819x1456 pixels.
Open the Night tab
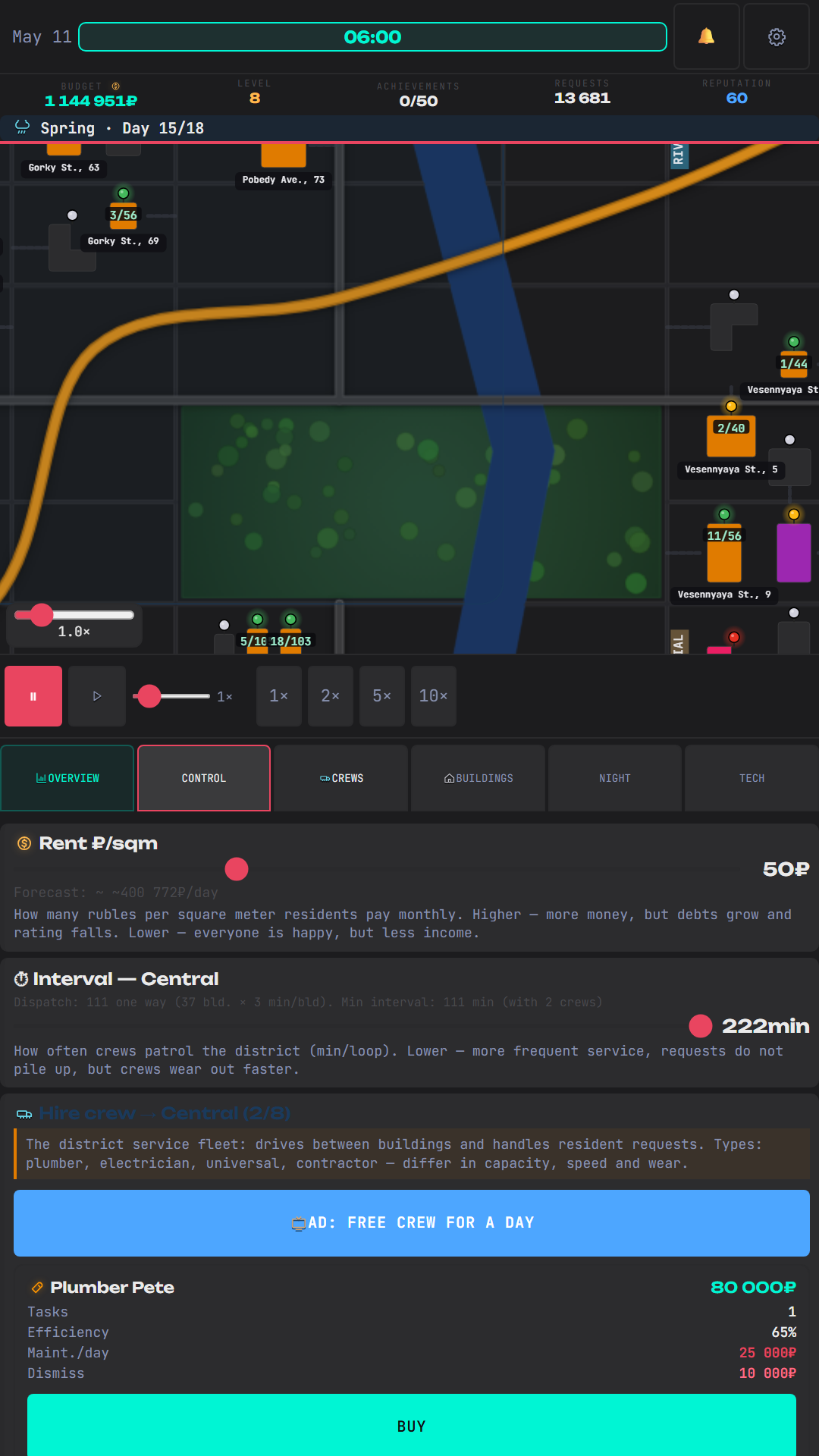615,778
